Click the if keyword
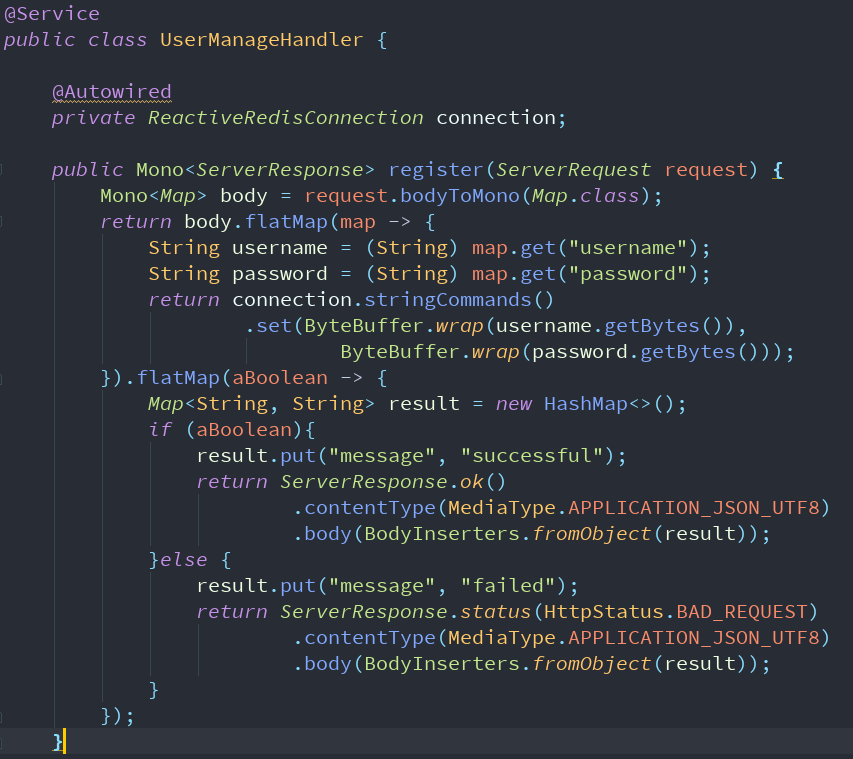853x759 pixels. 160,430
